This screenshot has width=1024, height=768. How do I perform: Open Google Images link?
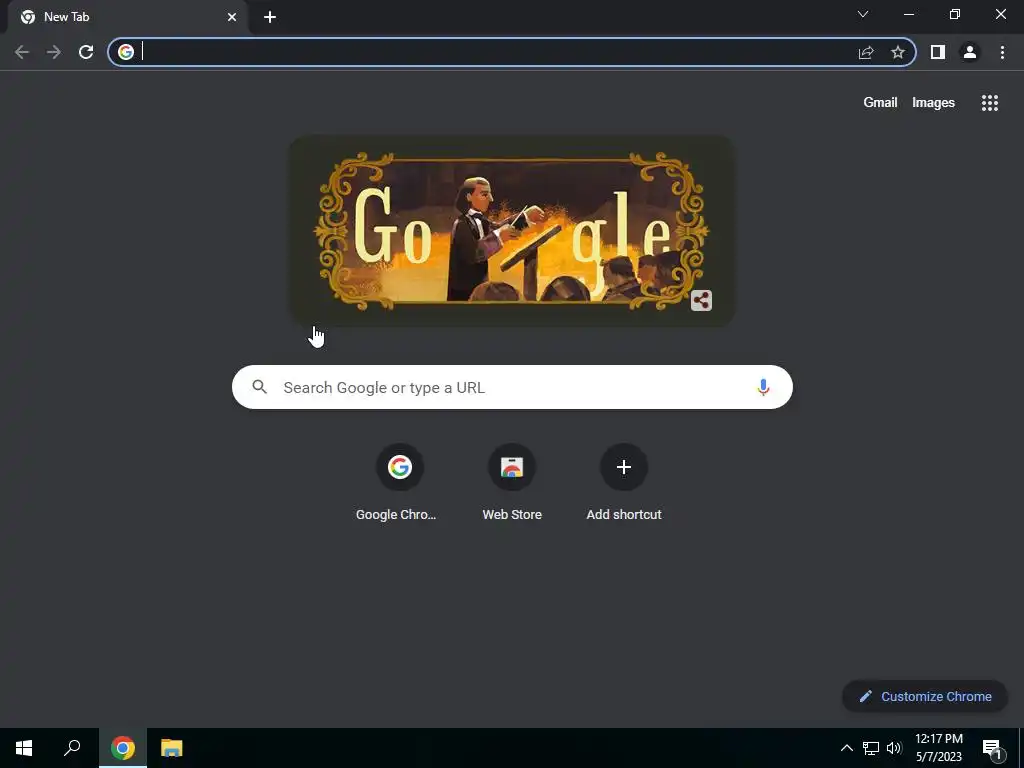933,103
